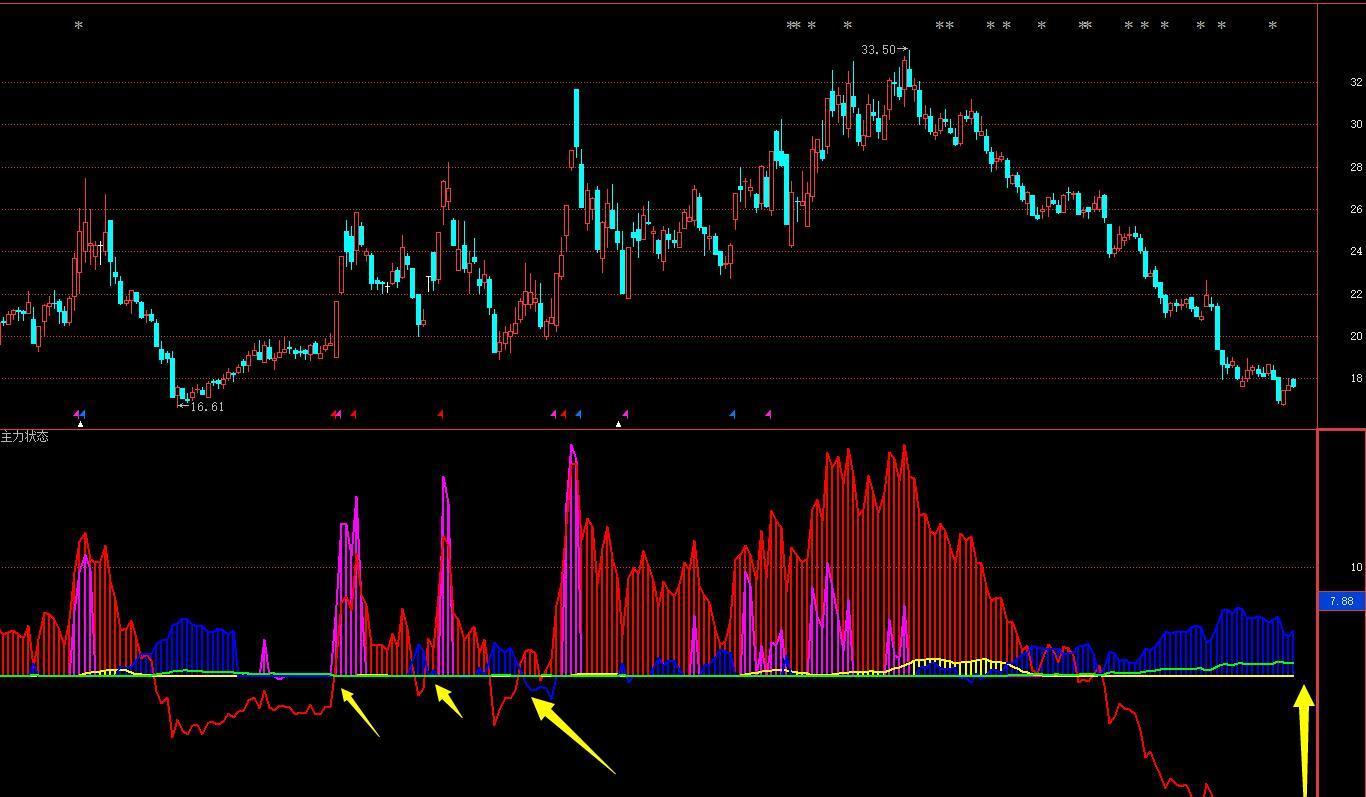Click the leftmost magenta flag signal marker

[x=76, y=414]
